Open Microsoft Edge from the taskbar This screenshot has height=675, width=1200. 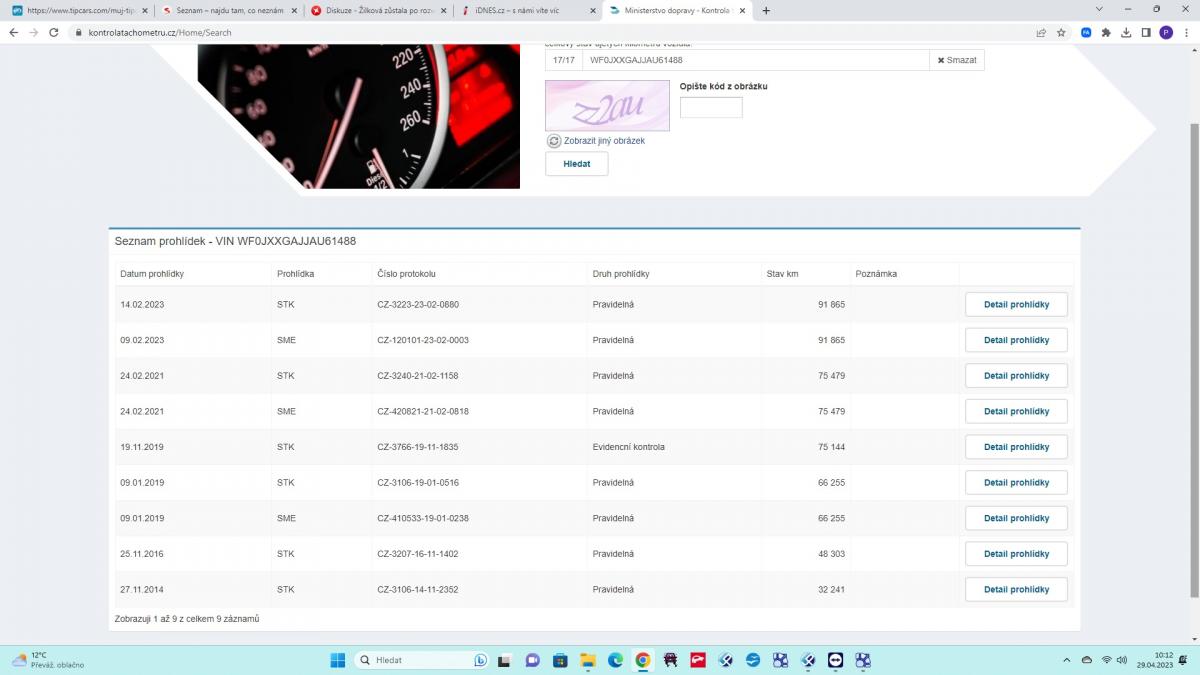[x=615, y=660]
